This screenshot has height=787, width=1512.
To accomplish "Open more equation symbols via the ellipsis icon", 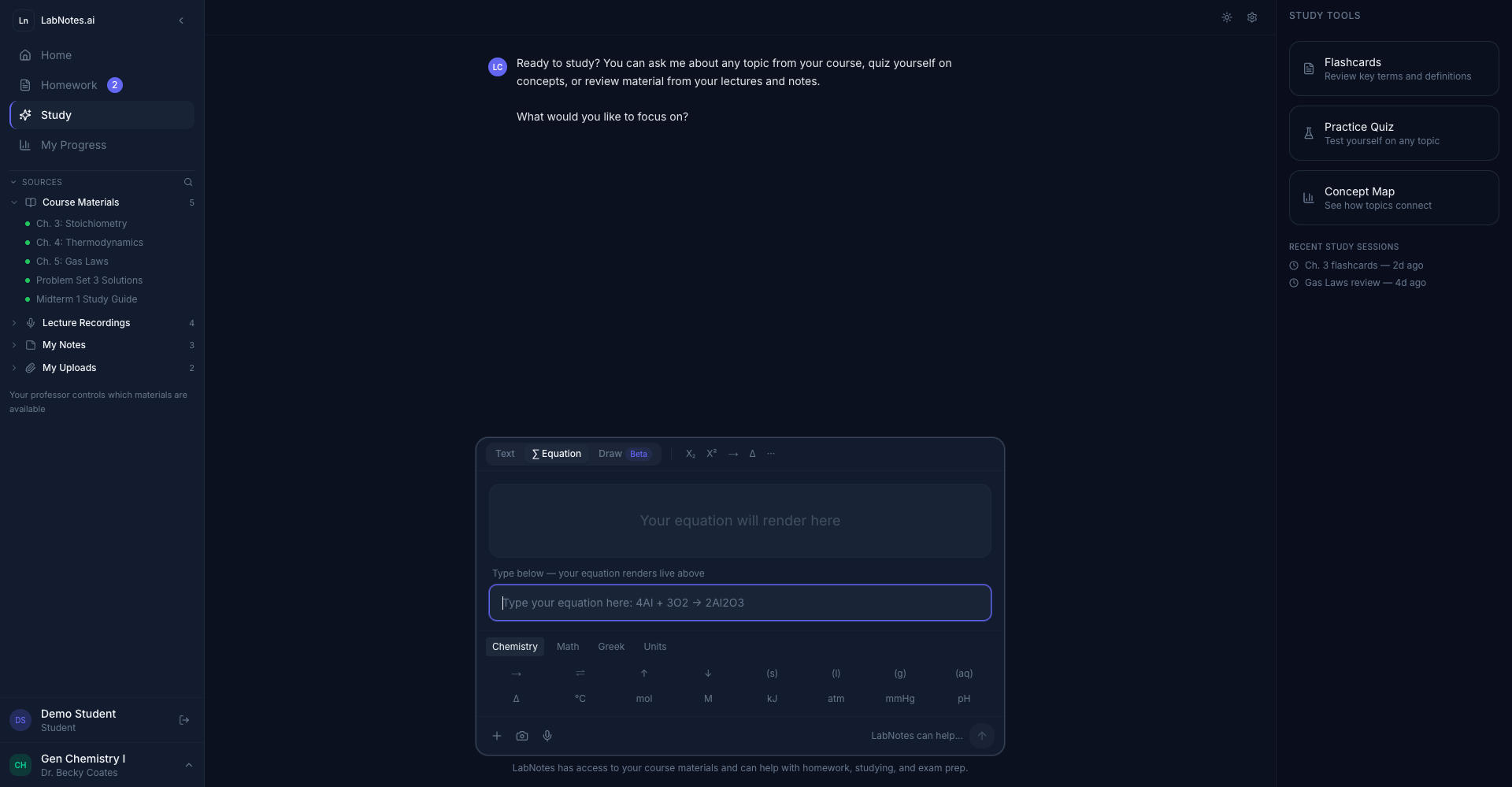I will pyautogui.click(x=772, y=453).
